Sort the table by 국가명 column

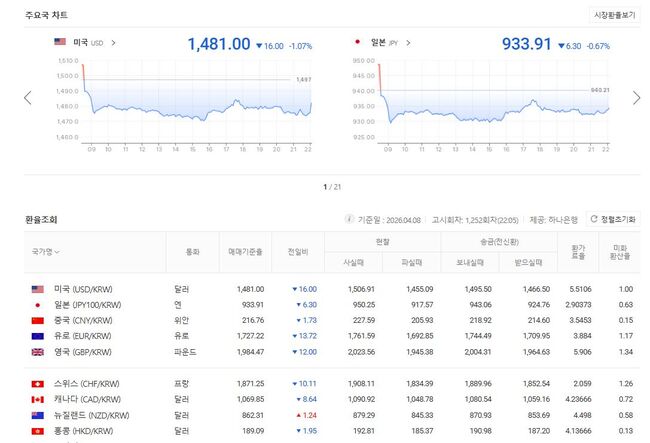pos(46,252)
